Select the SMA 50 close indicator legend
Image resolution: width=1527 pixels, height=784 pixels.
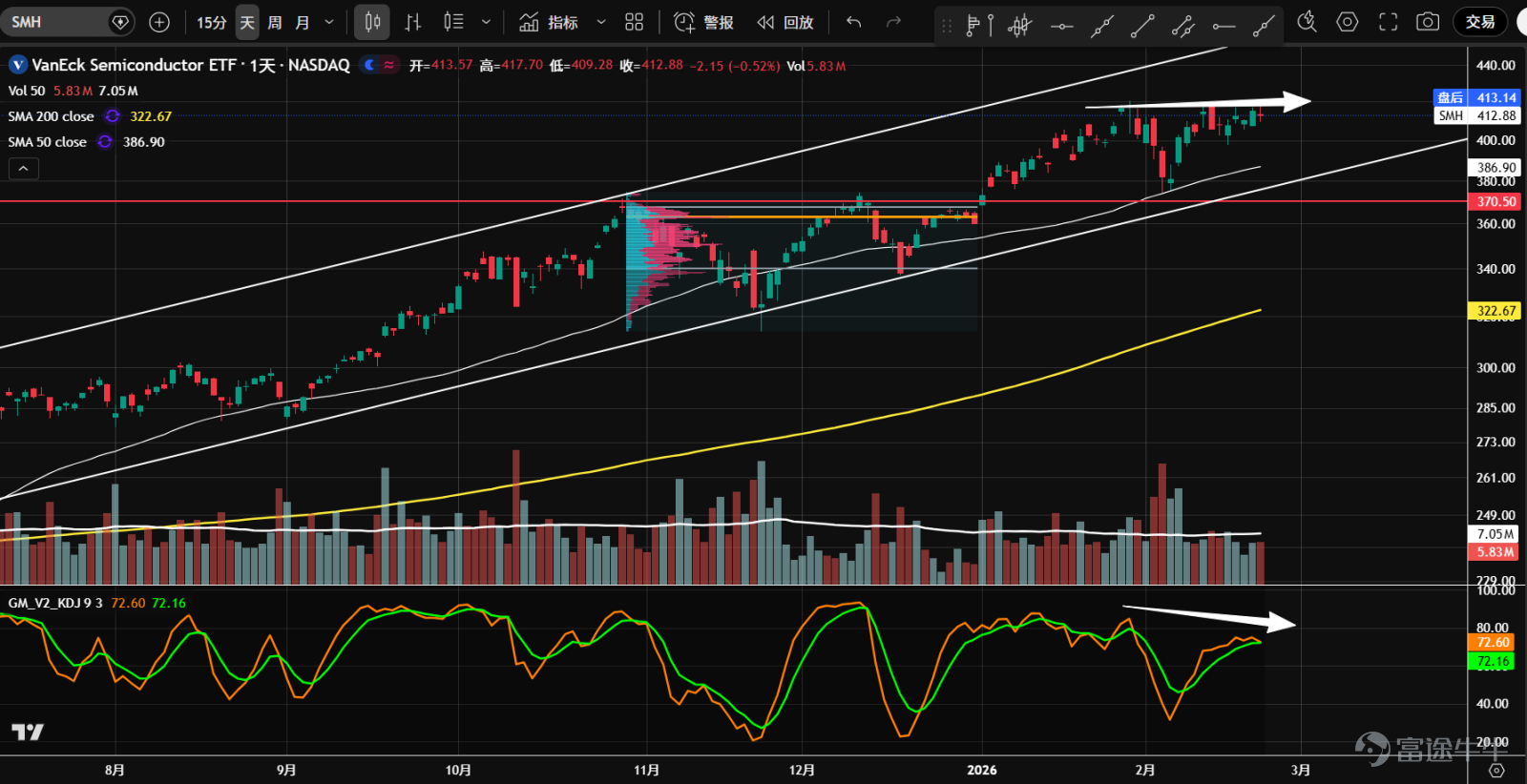point(48,142)
